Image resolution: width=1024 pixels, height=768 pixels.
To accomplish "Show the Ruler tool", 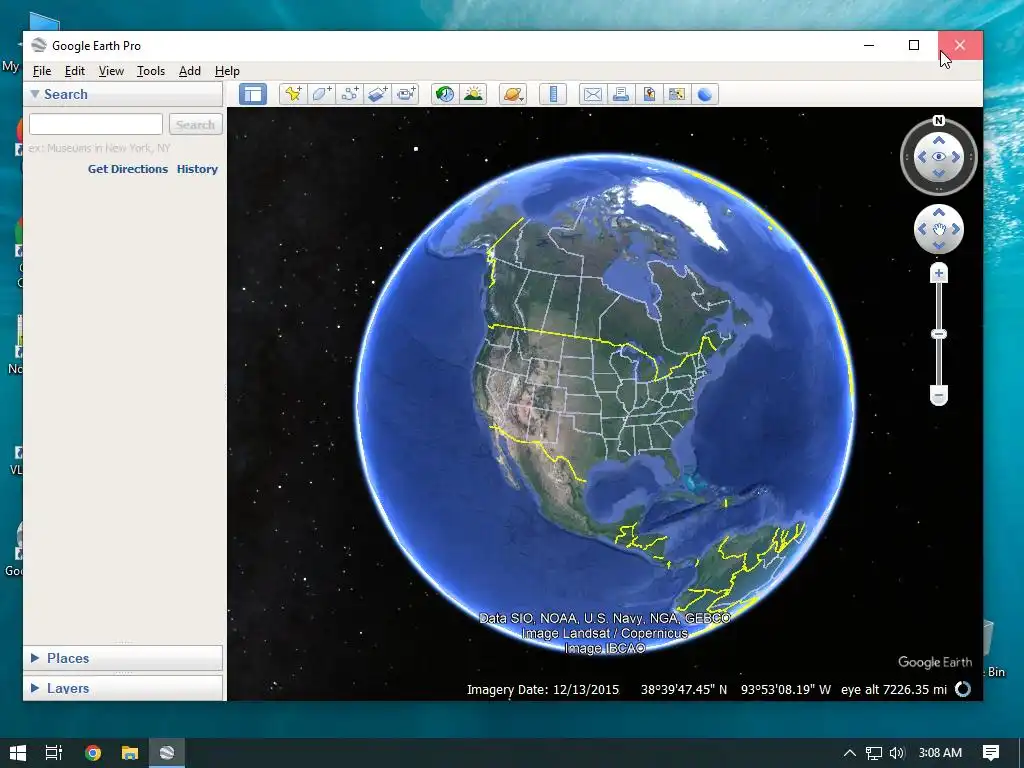I will [x=552, y=94].
